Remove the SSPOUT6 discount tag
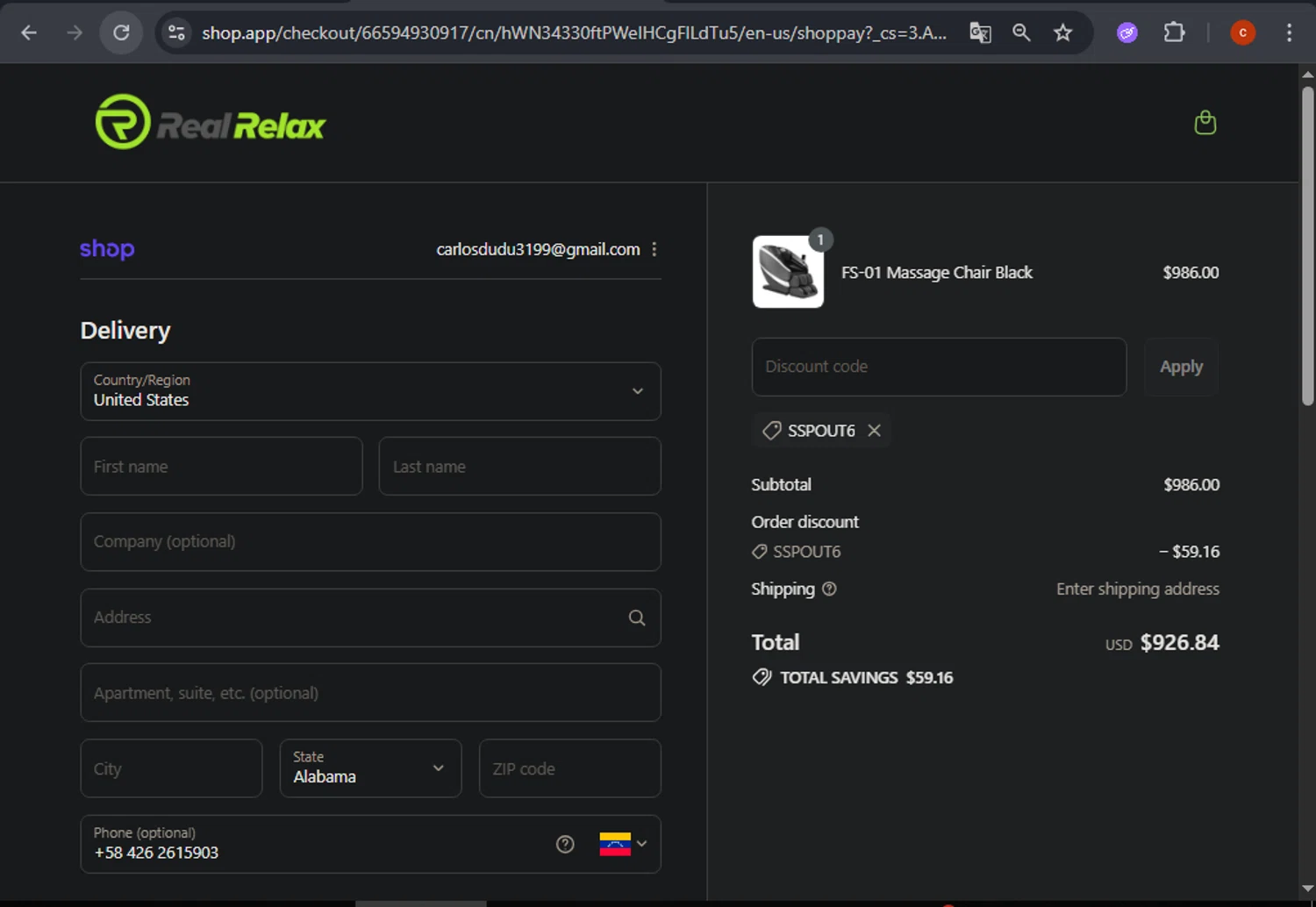 [x=874, y=430]
